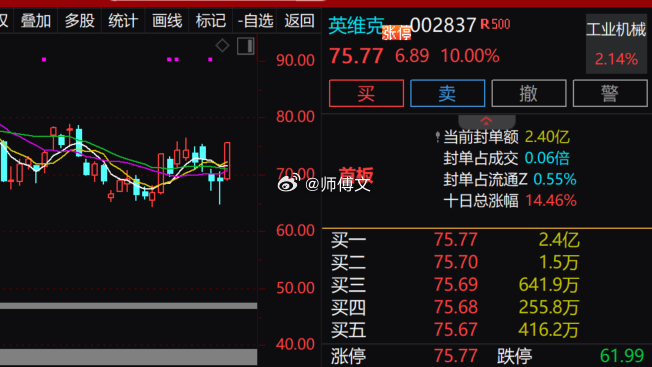The width and height of the screenshot is (652, 367).
Task: Click the 10.00% change percentage
Action: pyautogui.click(x=470, y=56)
